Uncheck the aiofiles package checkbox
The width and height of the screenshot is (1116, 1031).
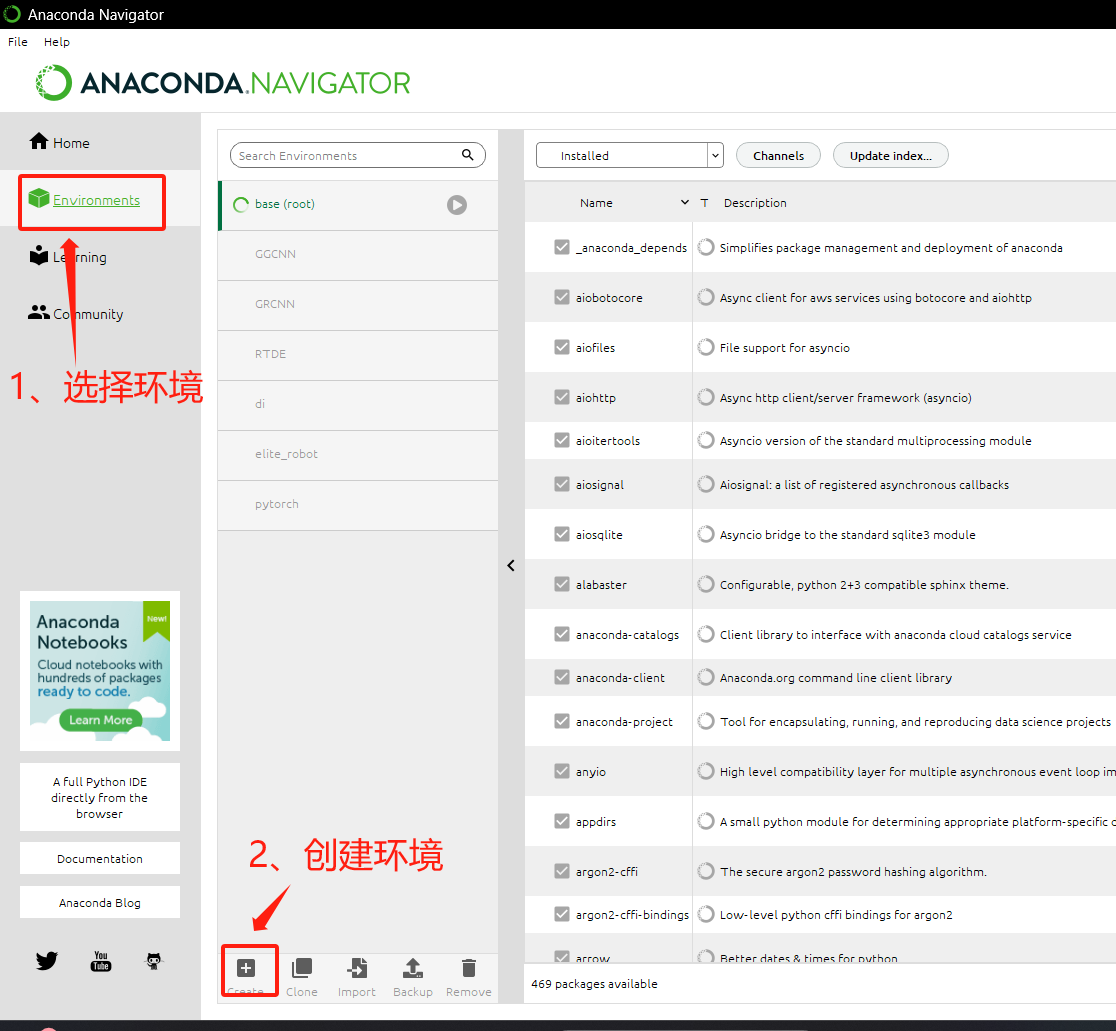562,347
